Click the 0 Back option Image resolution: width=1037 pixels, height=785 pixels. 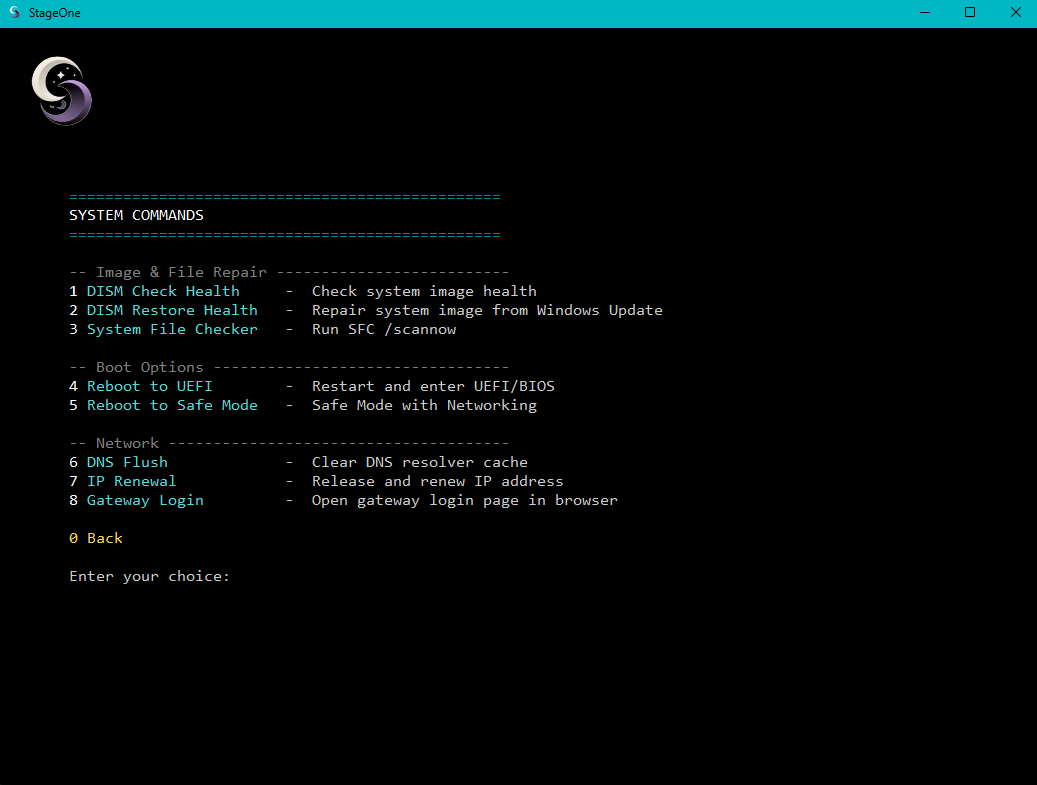(96, 538)
